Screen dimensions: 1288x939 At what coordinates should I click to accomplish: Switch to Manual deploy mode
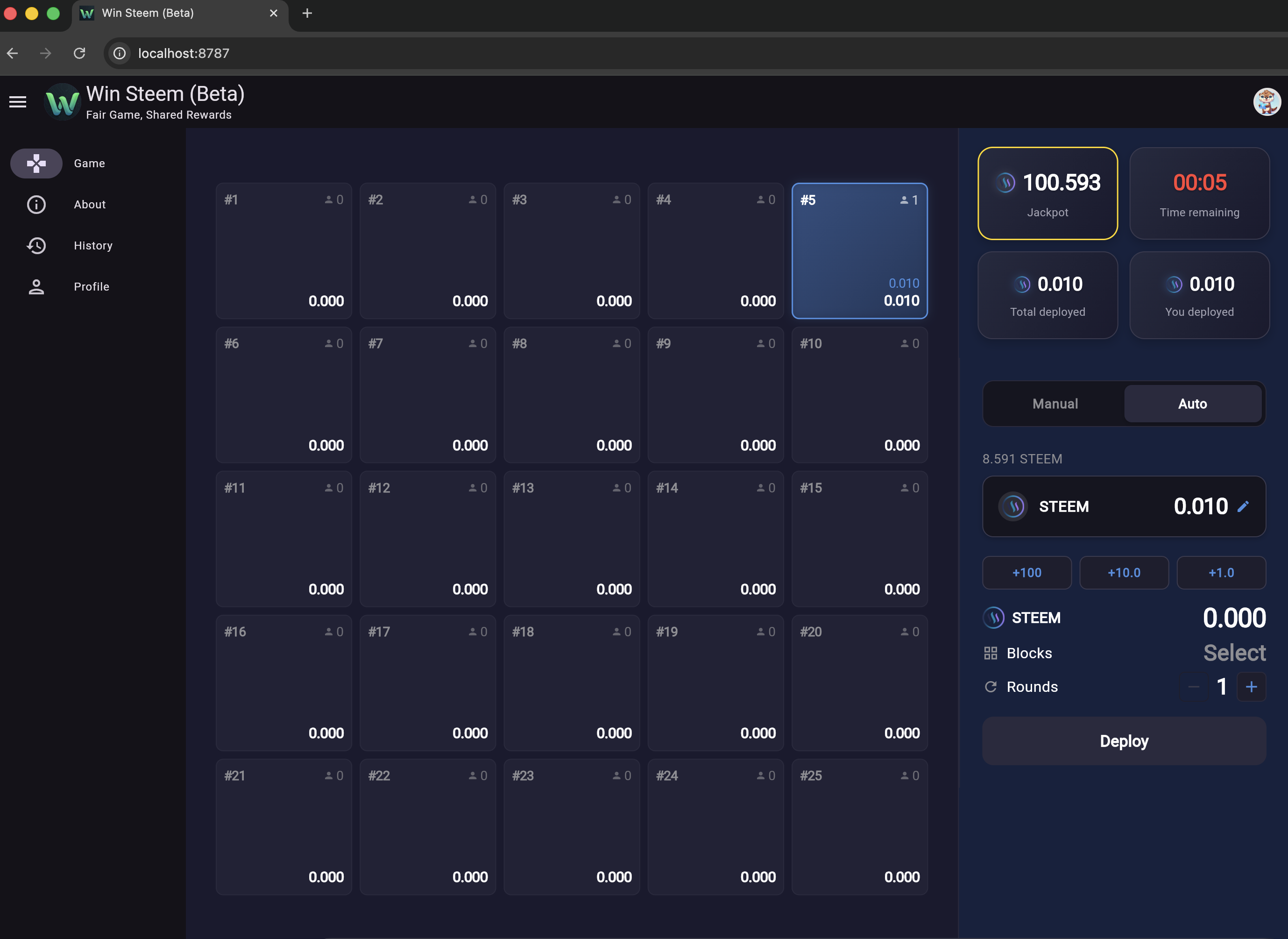coord(1054,404)
